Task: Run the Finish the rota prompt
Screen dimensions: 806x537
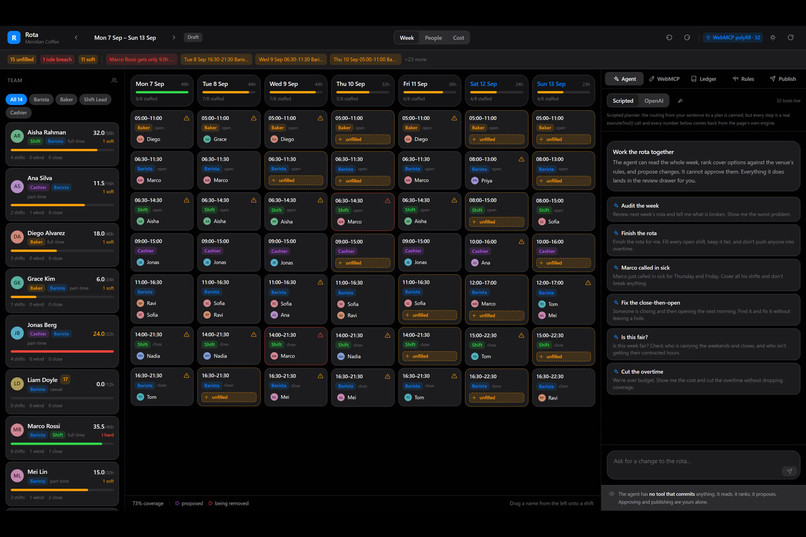Action: tap(703, 240)
